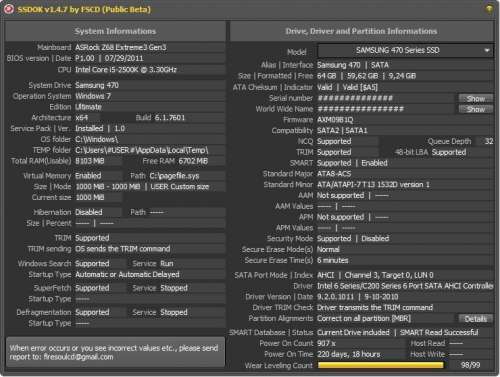Click Operation System value Windows 7
This screenshot has height=377, width=500.
tap(93, 96)
